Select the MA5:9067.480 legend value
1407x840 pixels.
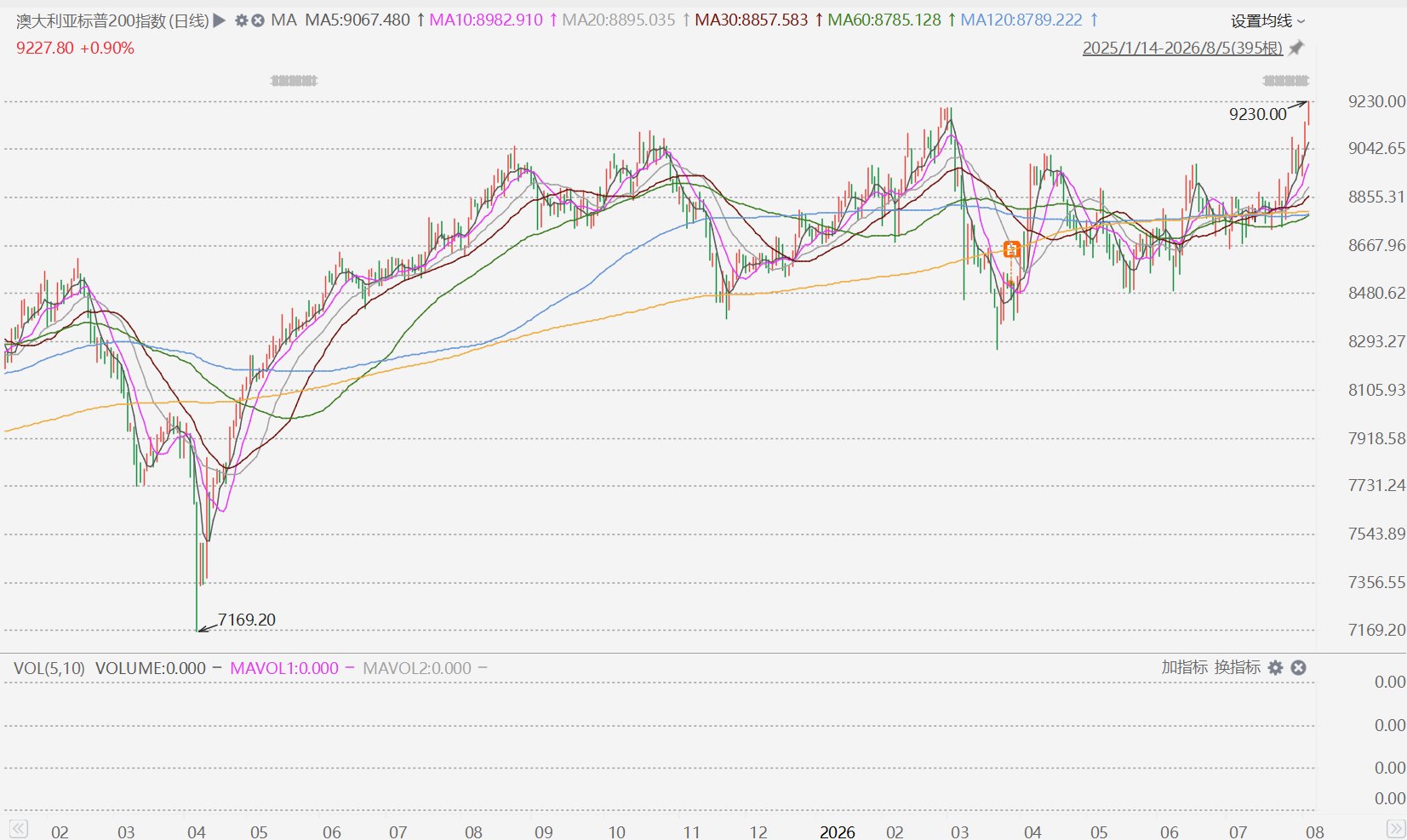click(357, 20)
